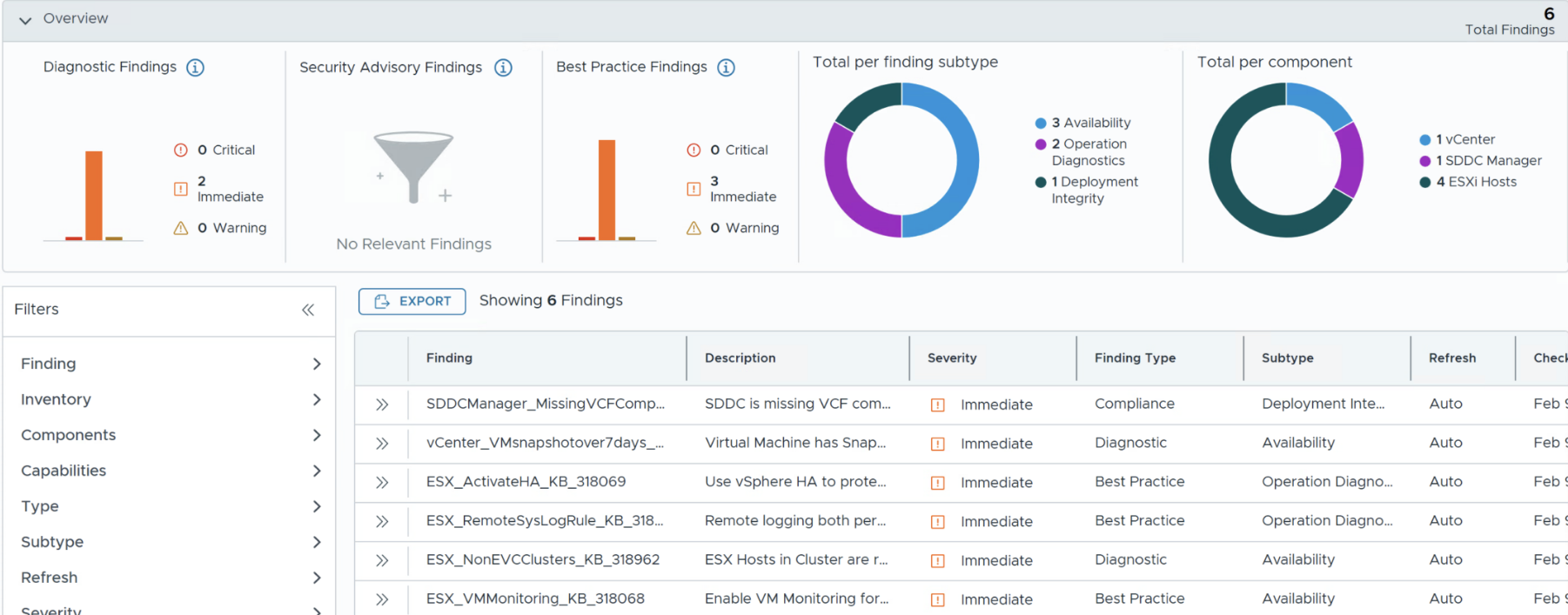Image resolution: width=1568 pixels, height=615 pixels.
Task: Select the blue vCenter legend dot
Action: tap(1425, 140)
